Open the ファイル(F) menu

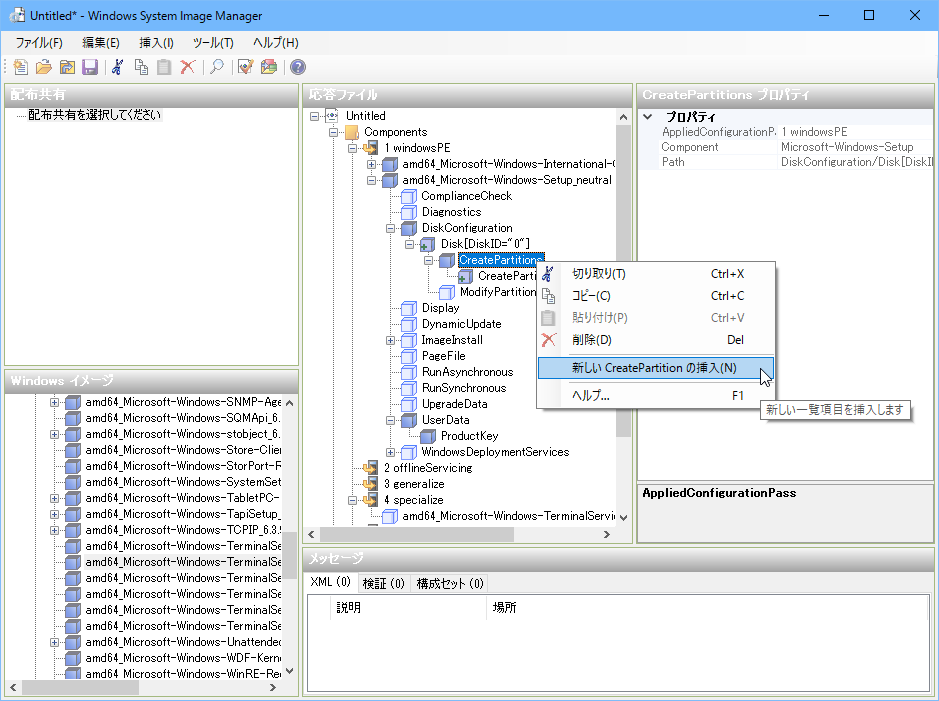39,43
